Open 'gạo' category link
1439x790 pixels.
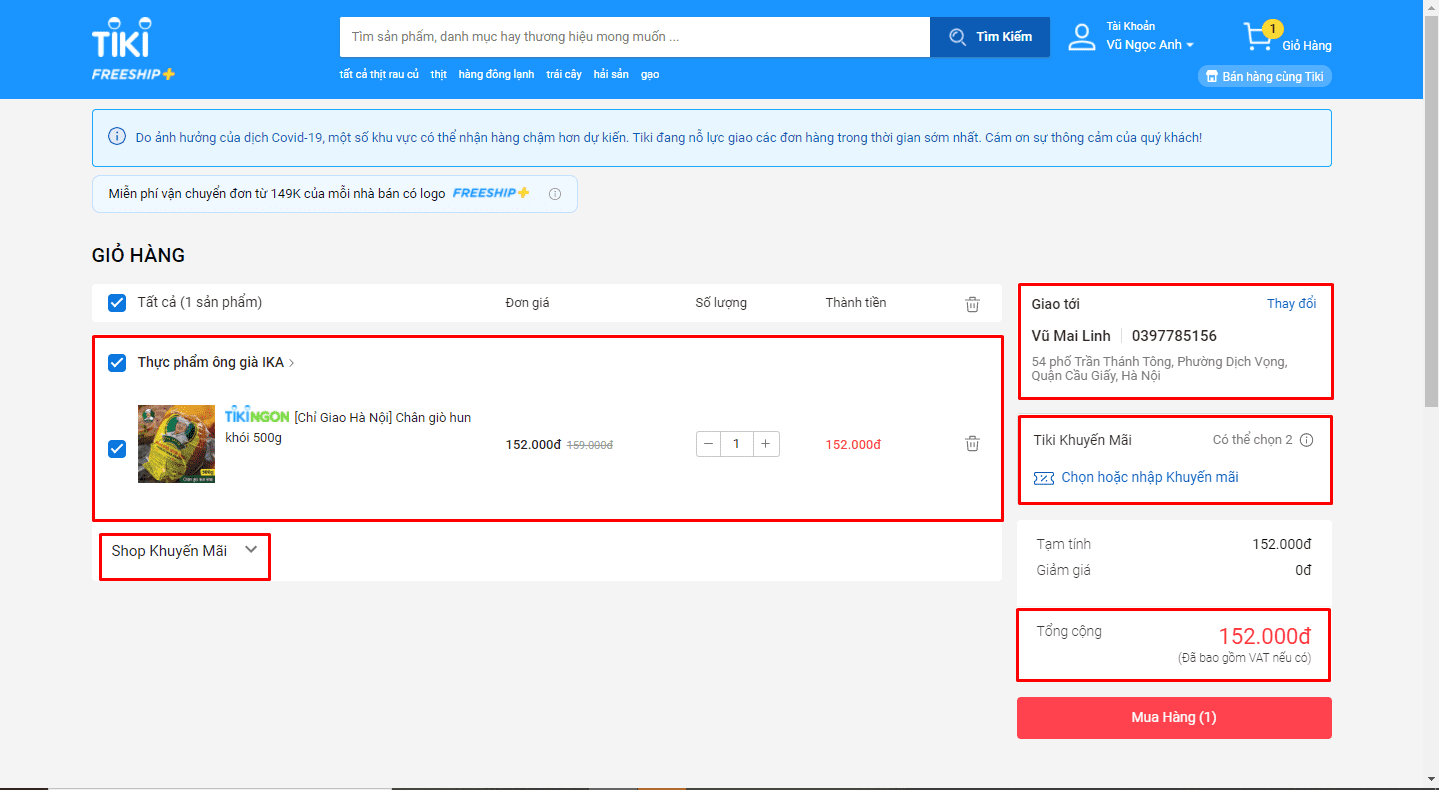pos(650,74)
